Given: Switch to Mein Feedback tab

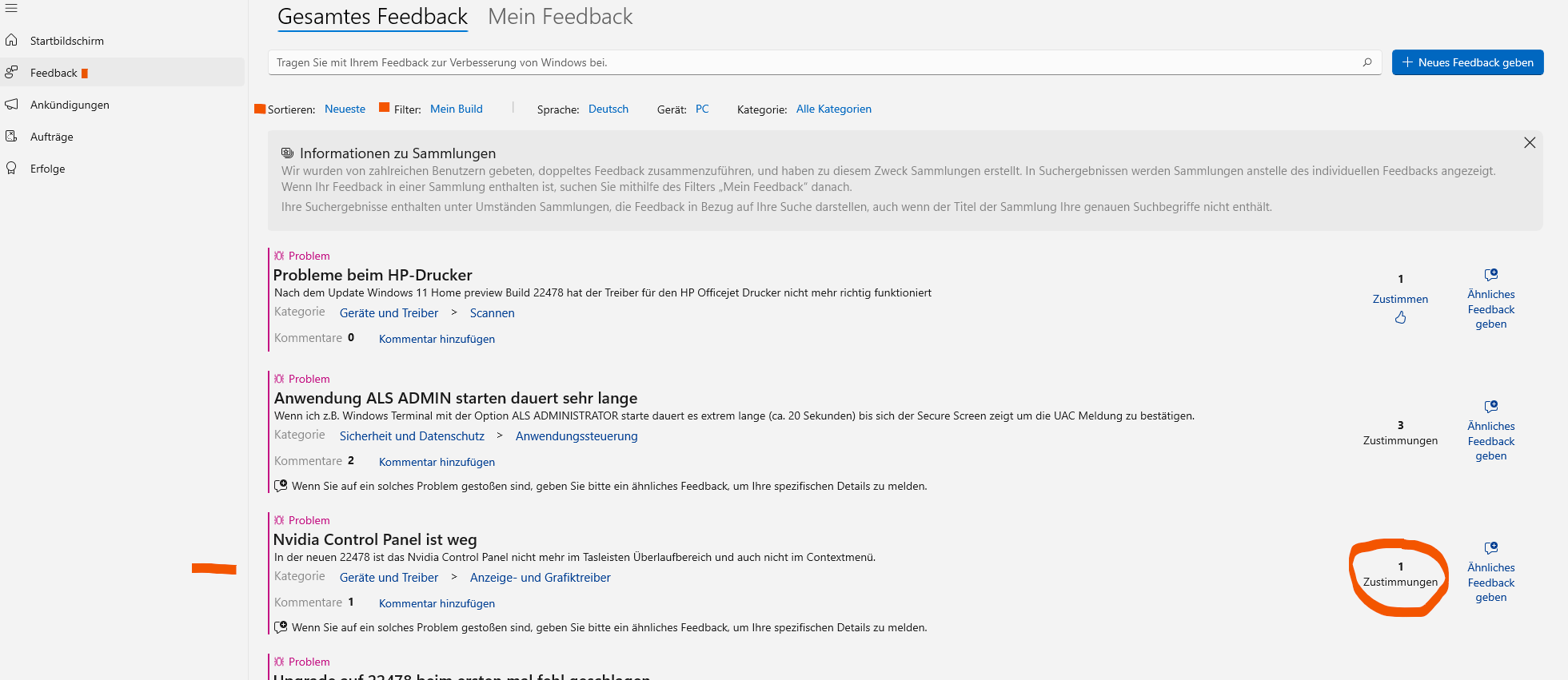Looking at the screenshot, I should pos(560,17).
